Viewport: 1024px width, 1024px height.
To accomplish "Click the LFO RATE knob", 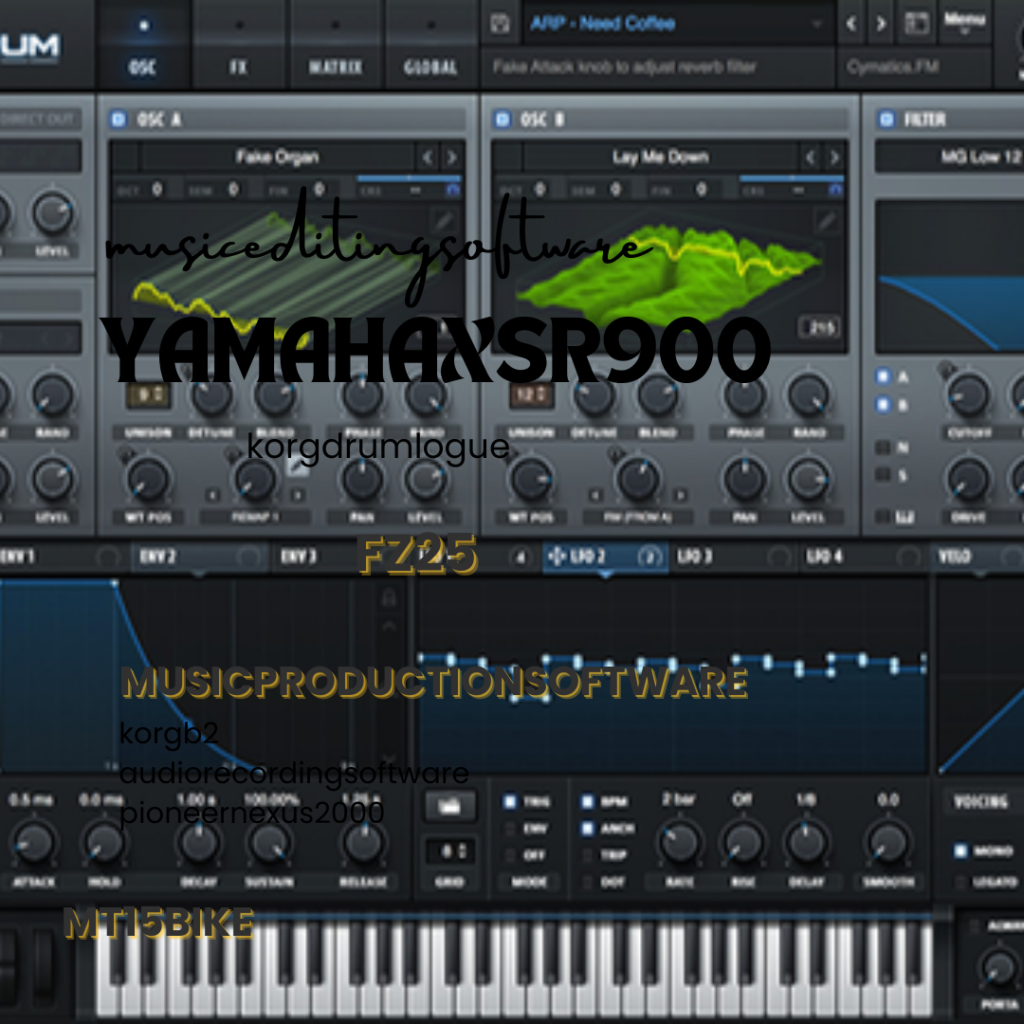I will 679,842.
